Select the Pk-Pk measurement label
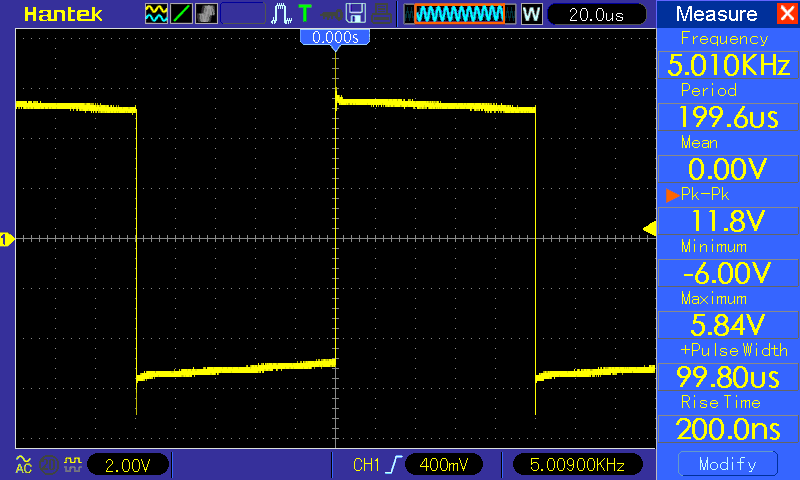800x480 pixels. 705,194
